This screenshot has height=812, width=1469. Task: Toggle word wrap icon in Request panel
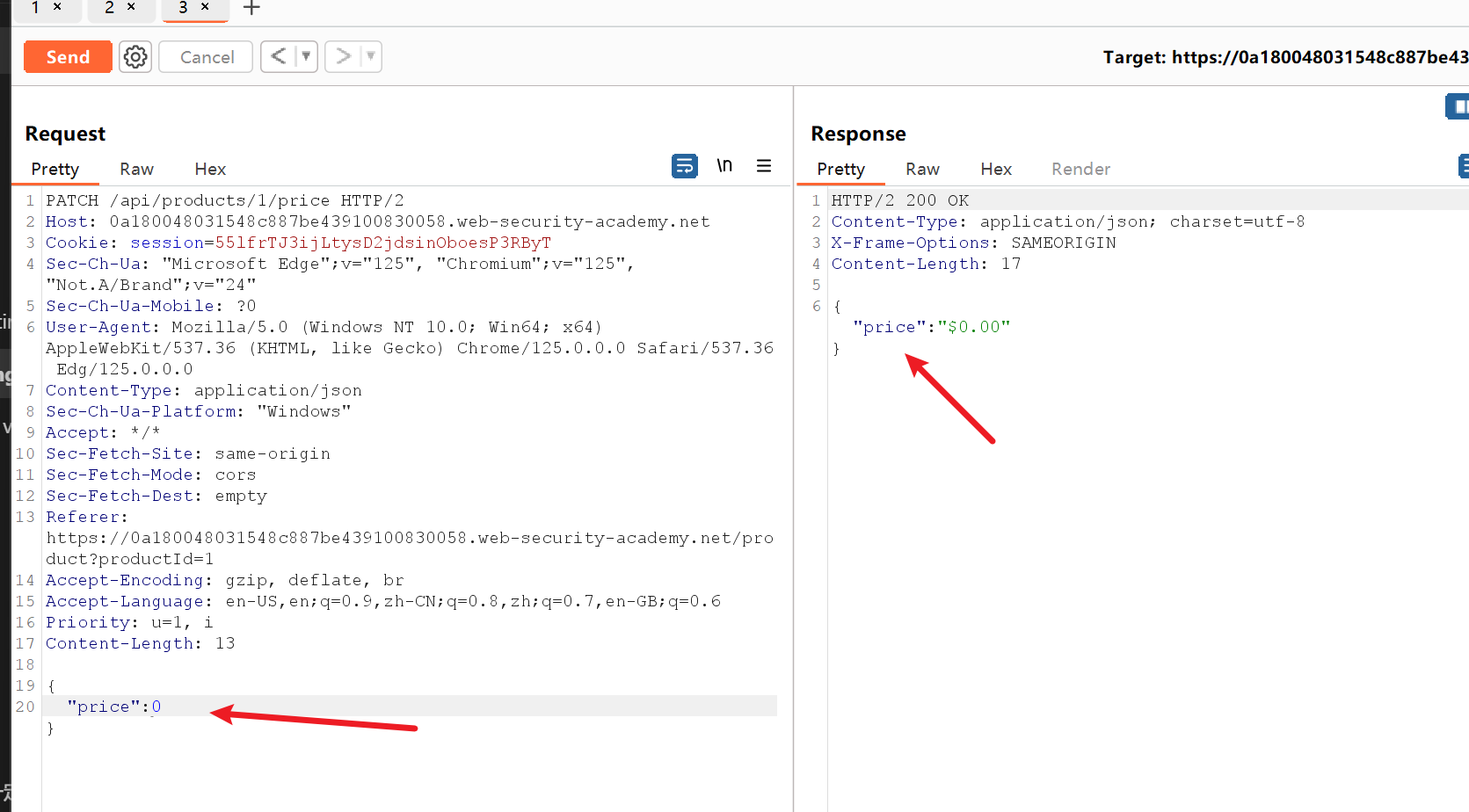[x=685, y=165]
